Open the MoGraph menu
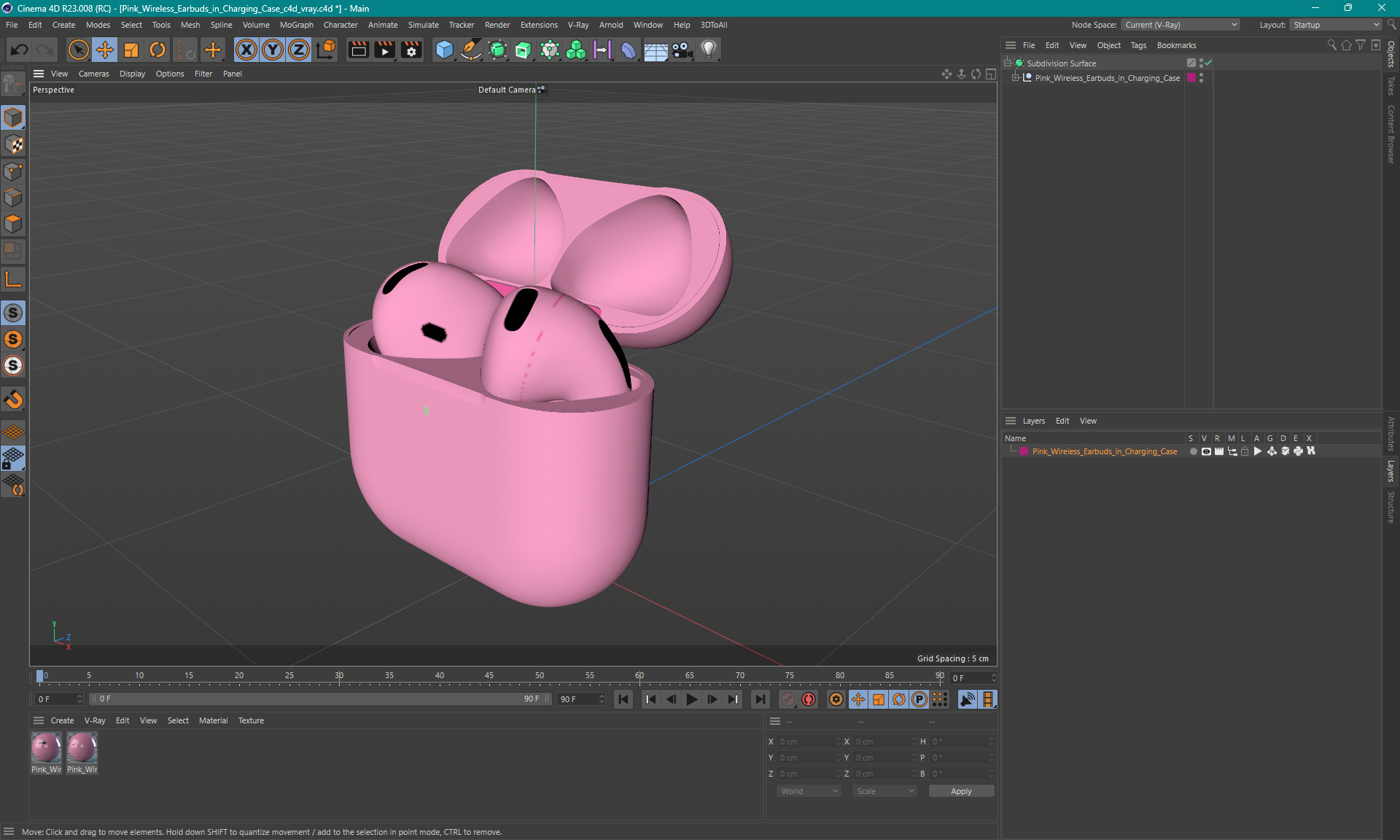This screenshot has height=840, width=1400. [x=296, y=25]
